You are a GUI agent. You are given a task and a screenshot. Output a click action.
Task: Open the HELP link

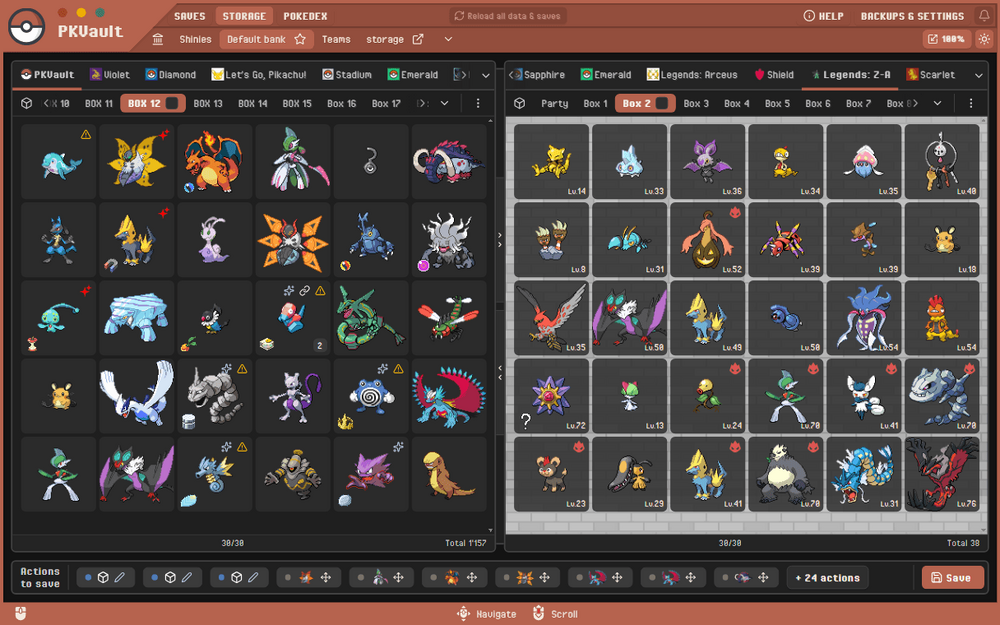(823, 16)
